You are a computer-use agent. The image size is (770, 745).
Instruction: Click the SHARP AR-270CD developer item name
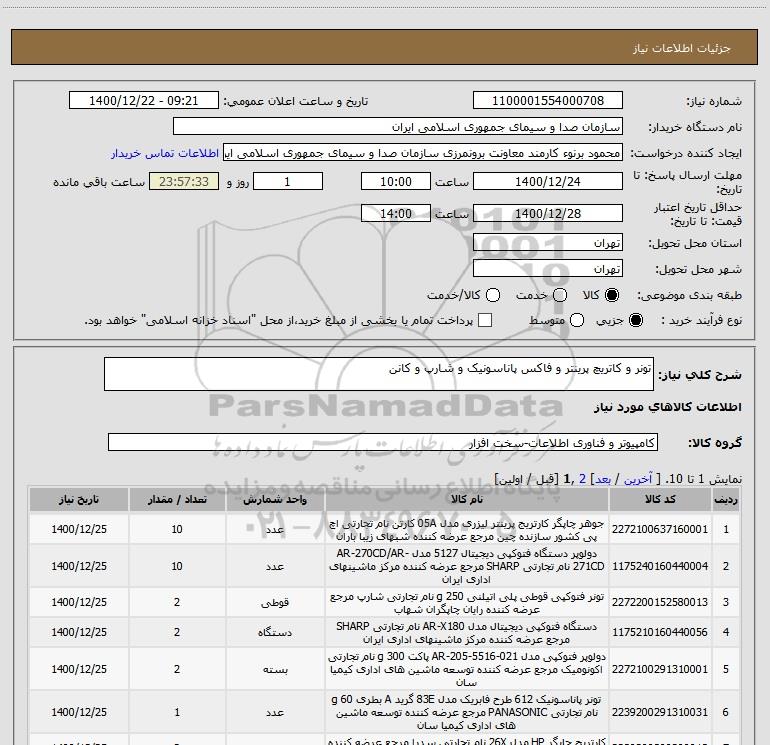tap(467, 566)
